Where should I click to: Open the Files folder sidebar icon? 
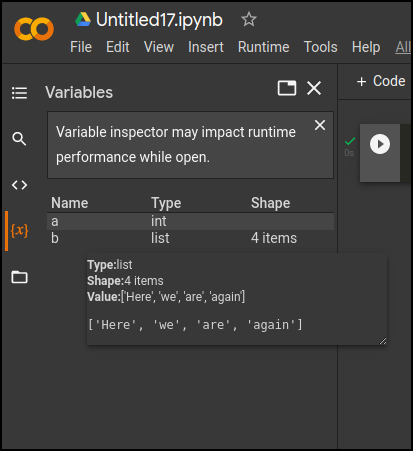click(19, 277)
